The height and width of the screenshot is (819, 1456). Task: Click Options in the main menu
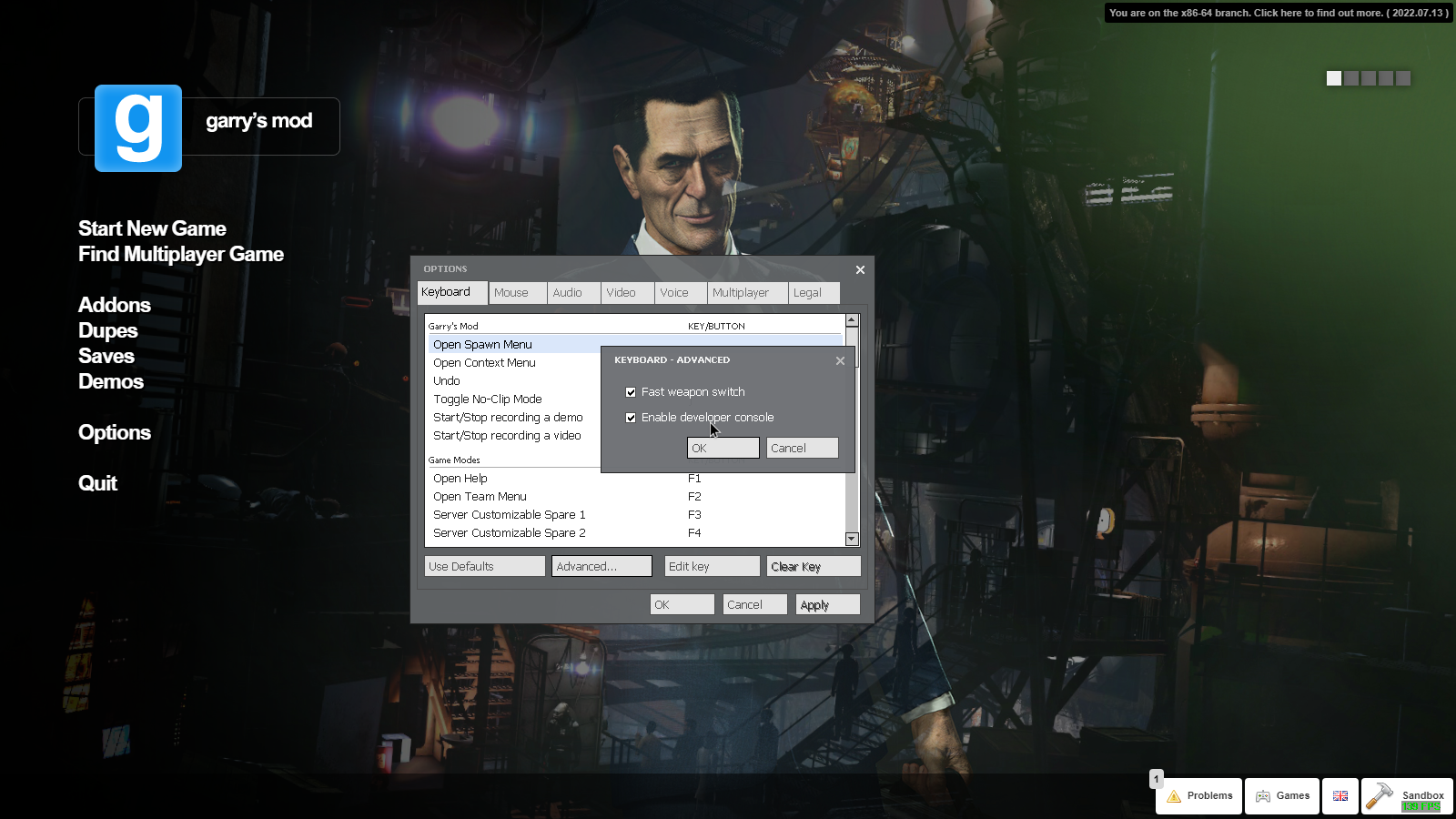coord(115,432)
